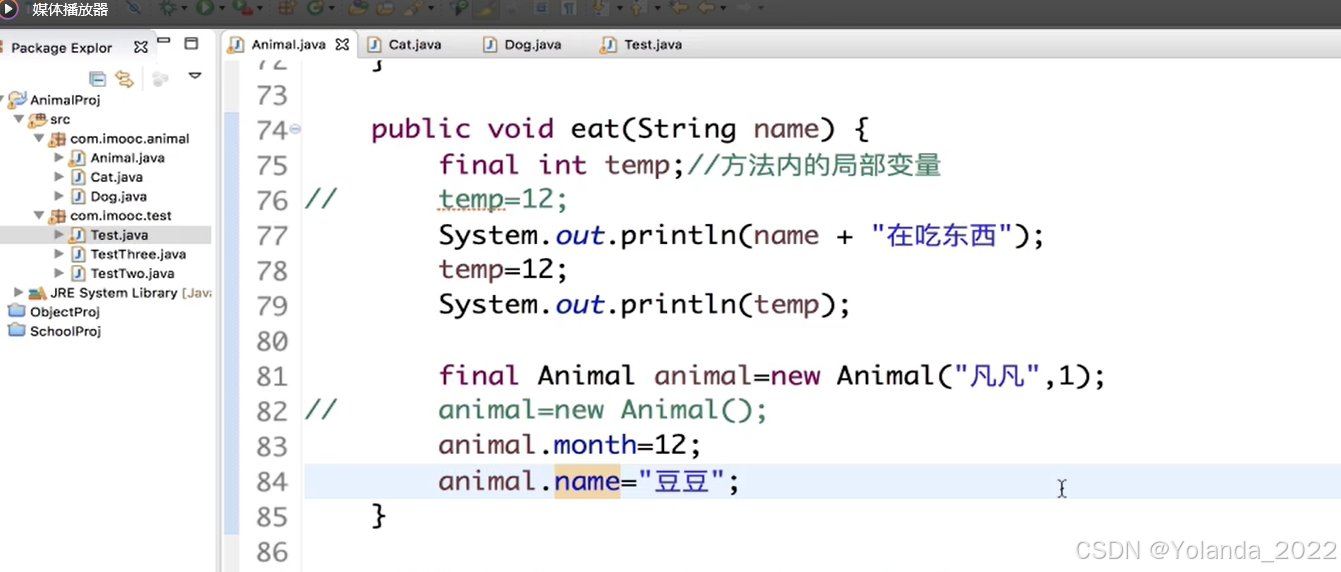Select TestTwo.java in the tree
Viewport: 1341px width, 572px height.
pos(133,273)
